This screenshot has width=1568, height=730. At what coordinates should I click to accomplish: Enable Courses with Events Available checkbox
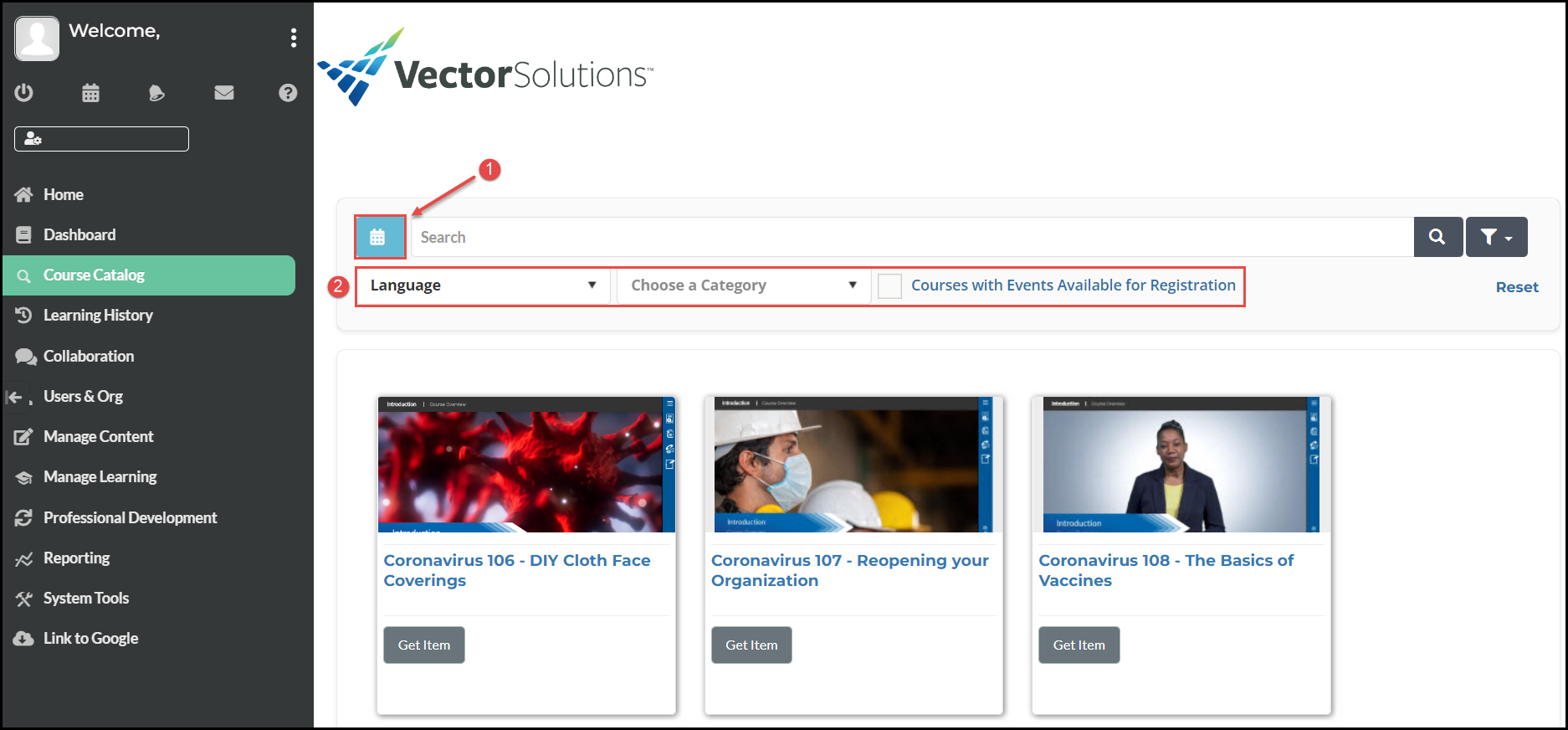click(x=889, y=286)
